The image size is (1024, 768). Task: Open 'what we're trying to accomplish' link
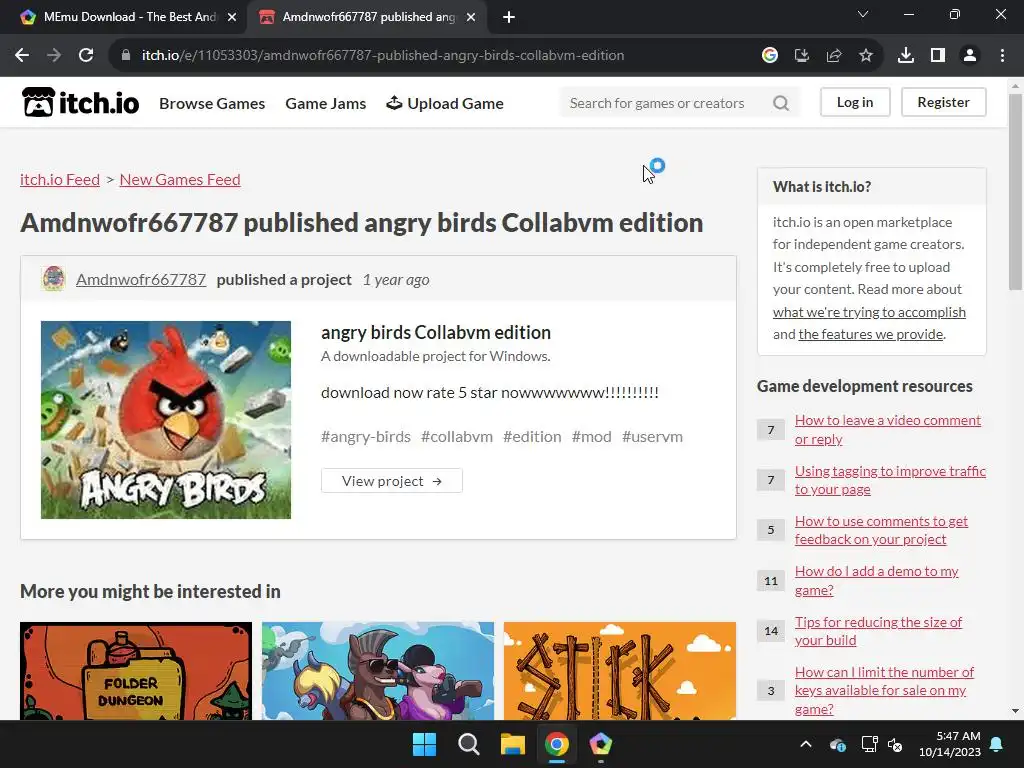pyautogui.click(x=869, y=312)
